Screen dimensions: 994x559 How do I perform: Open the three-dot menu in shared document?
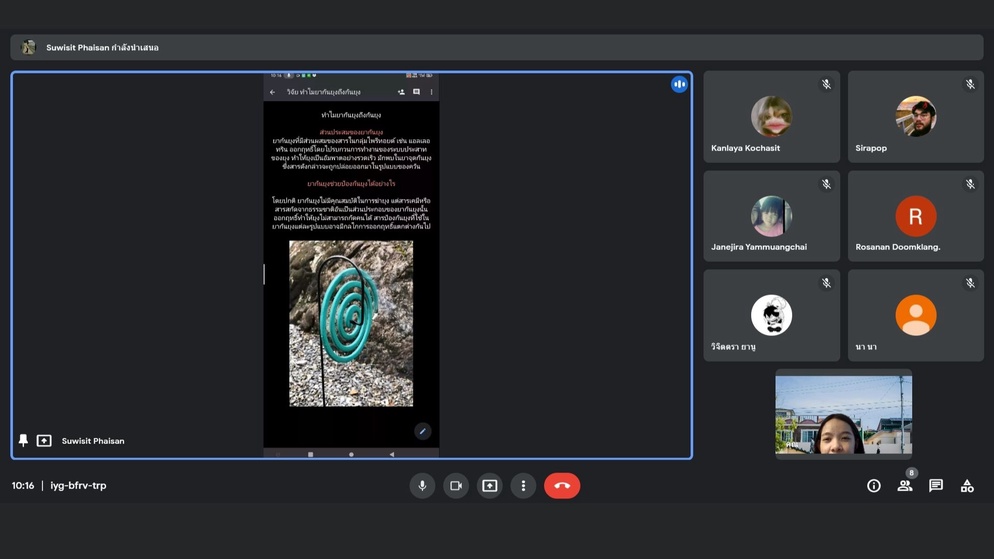point(432,92)
